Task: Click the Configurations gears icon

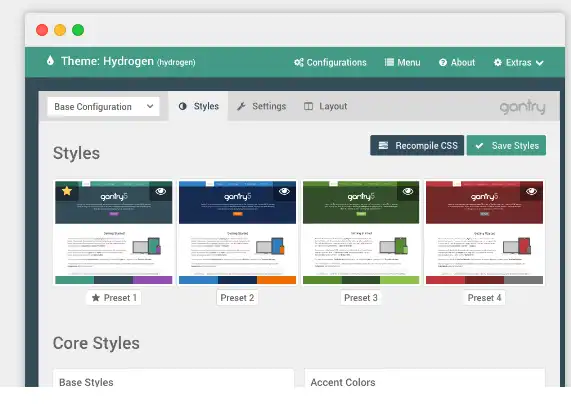Action: [299, 63]
